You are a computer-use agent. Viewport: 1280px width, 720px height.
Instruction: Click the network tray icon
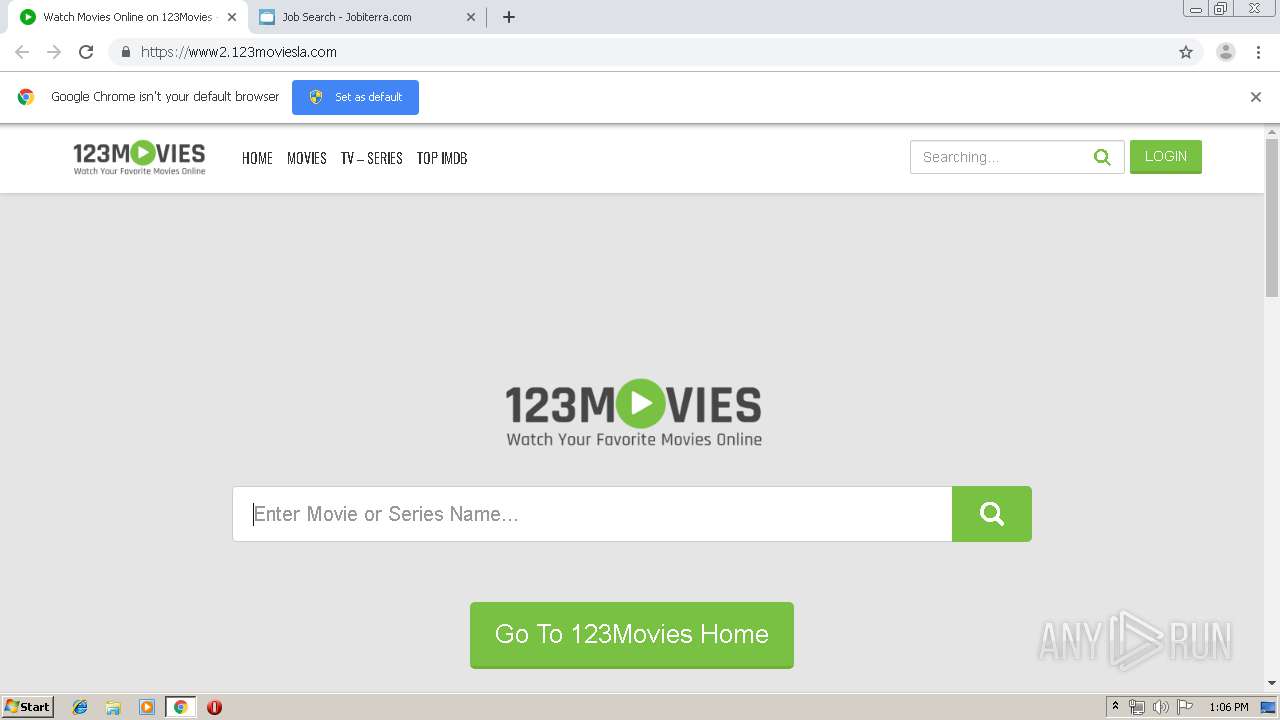tap(1137, 707)
